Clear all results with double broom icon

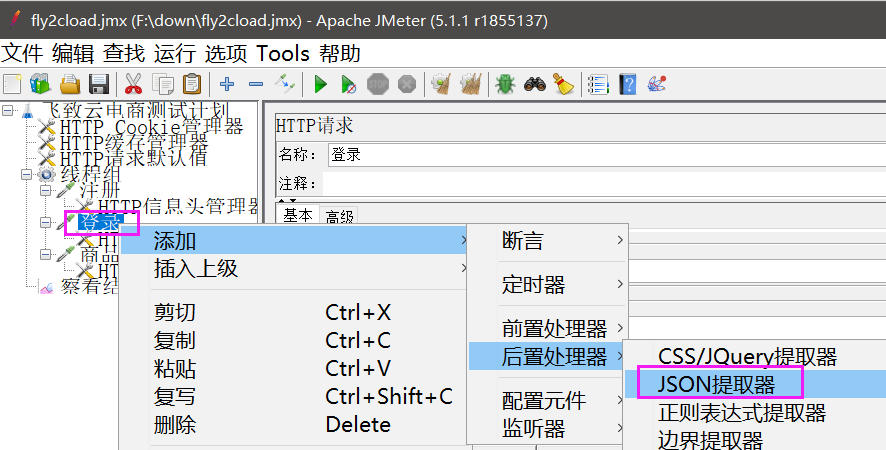click(x=470, y=84)
